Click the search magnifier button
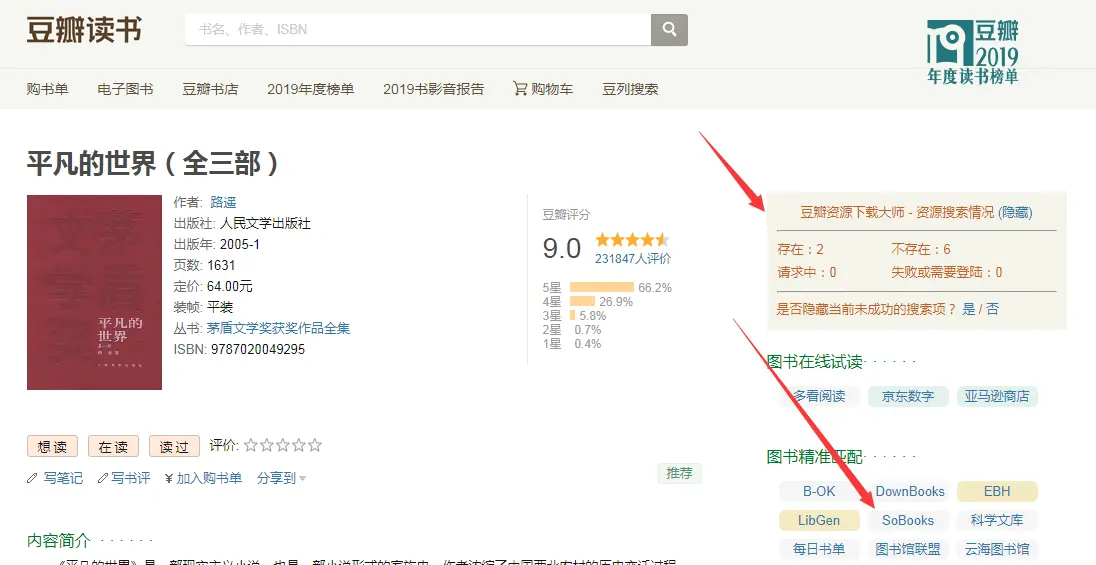The height and width of the screenshot is (565, 1096). 669,29
